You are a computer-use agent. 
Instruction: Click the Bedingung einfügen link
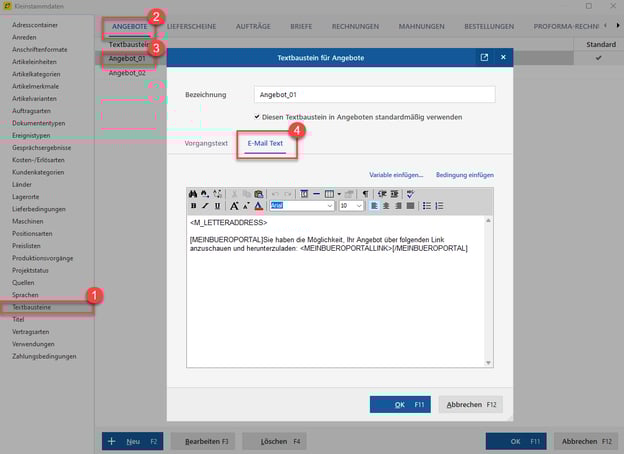[x=465, y=175]
